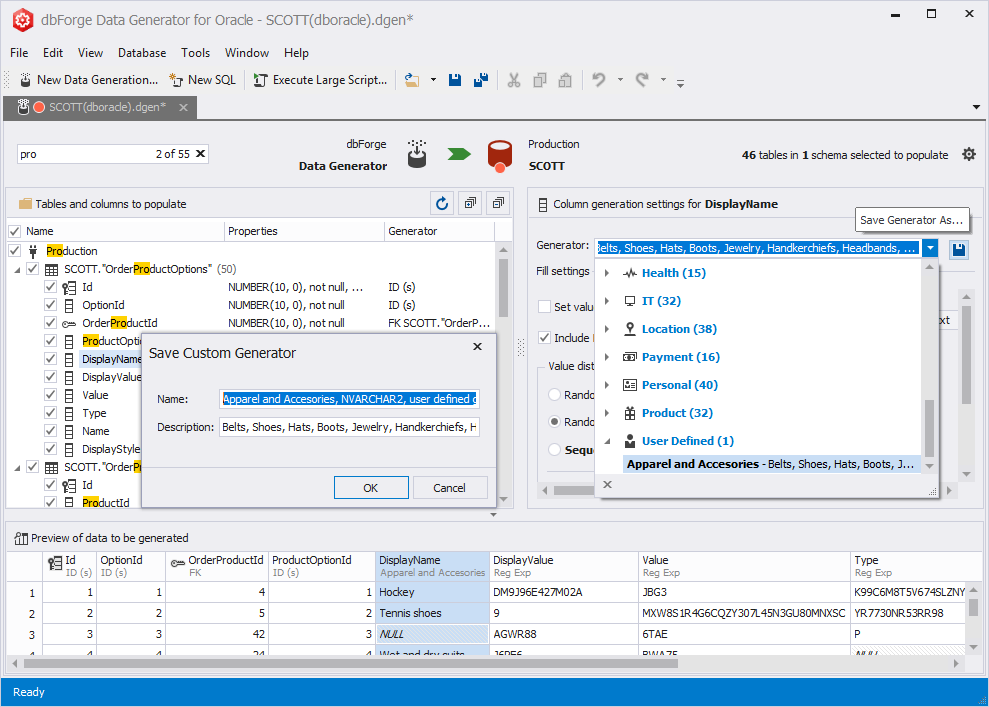Select the Apparel and Accesories generator item

pos(771,464)
